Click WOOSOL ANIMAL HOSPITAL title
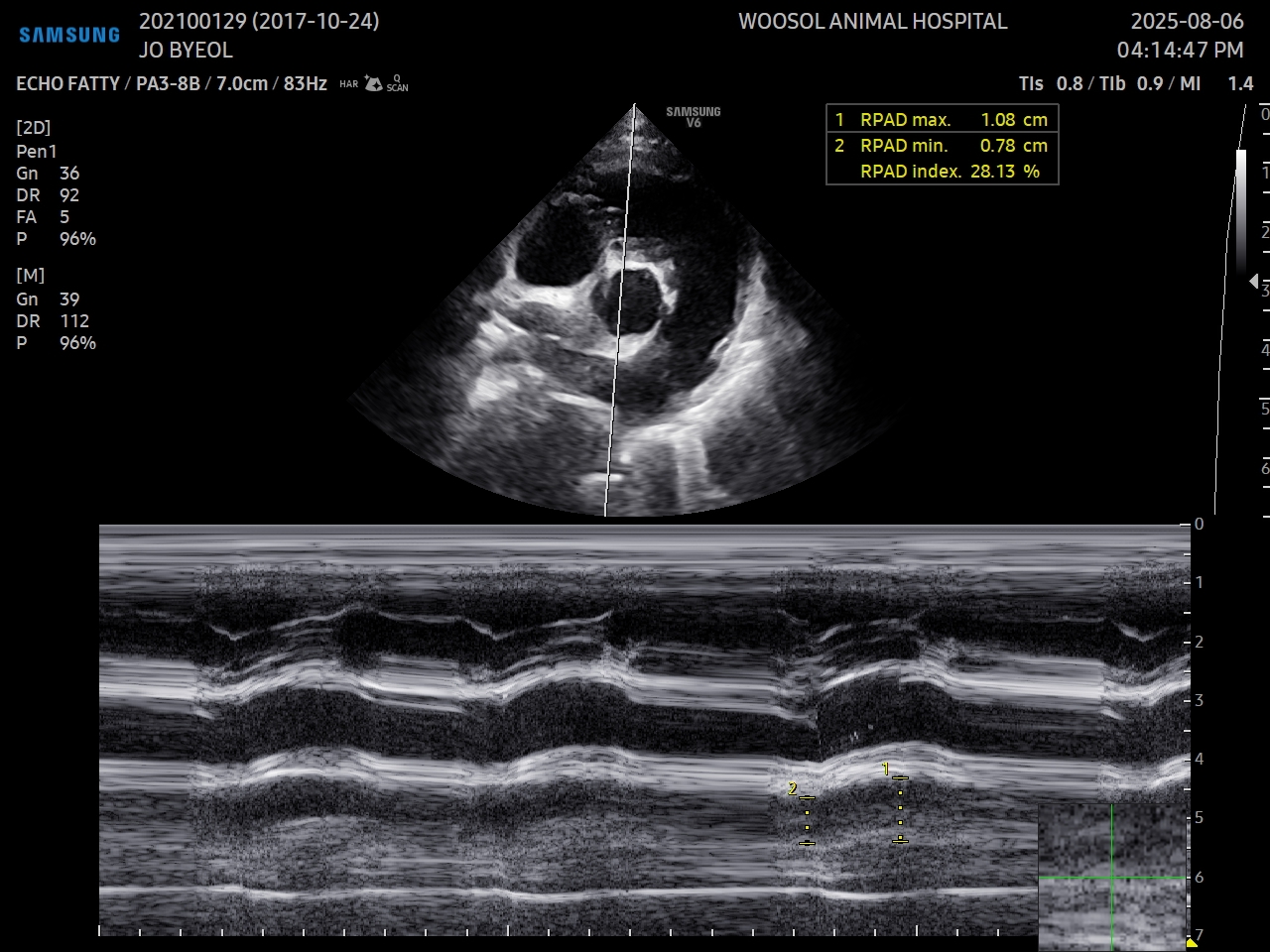Viewport: 1270px width, 952px height. [x=873, y=22]
